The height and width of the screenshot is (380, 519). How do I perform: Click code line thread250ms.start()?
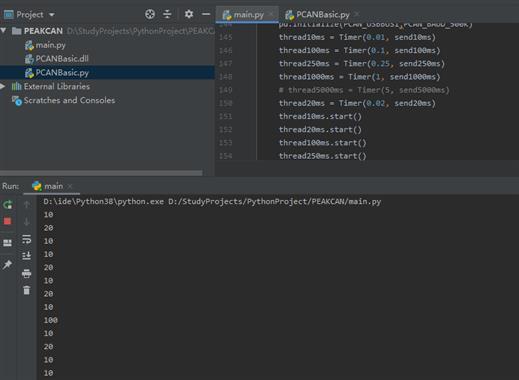(322, 156)
